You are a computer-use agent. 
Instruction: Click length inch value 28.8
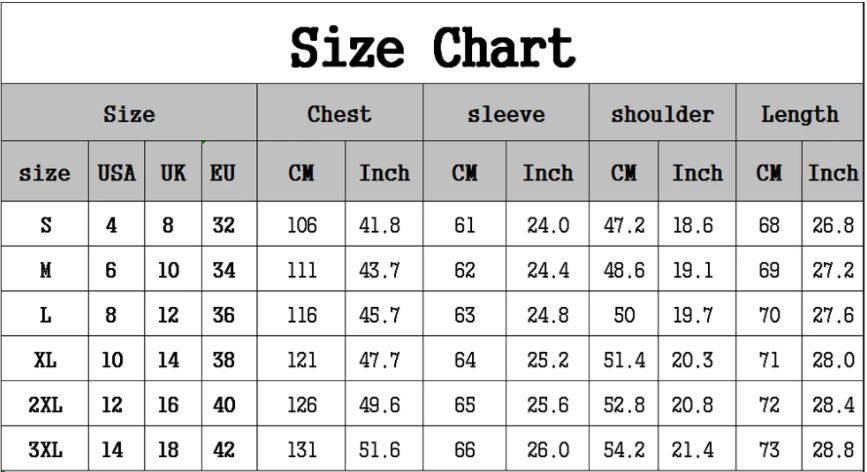click(x=832, y=451)
